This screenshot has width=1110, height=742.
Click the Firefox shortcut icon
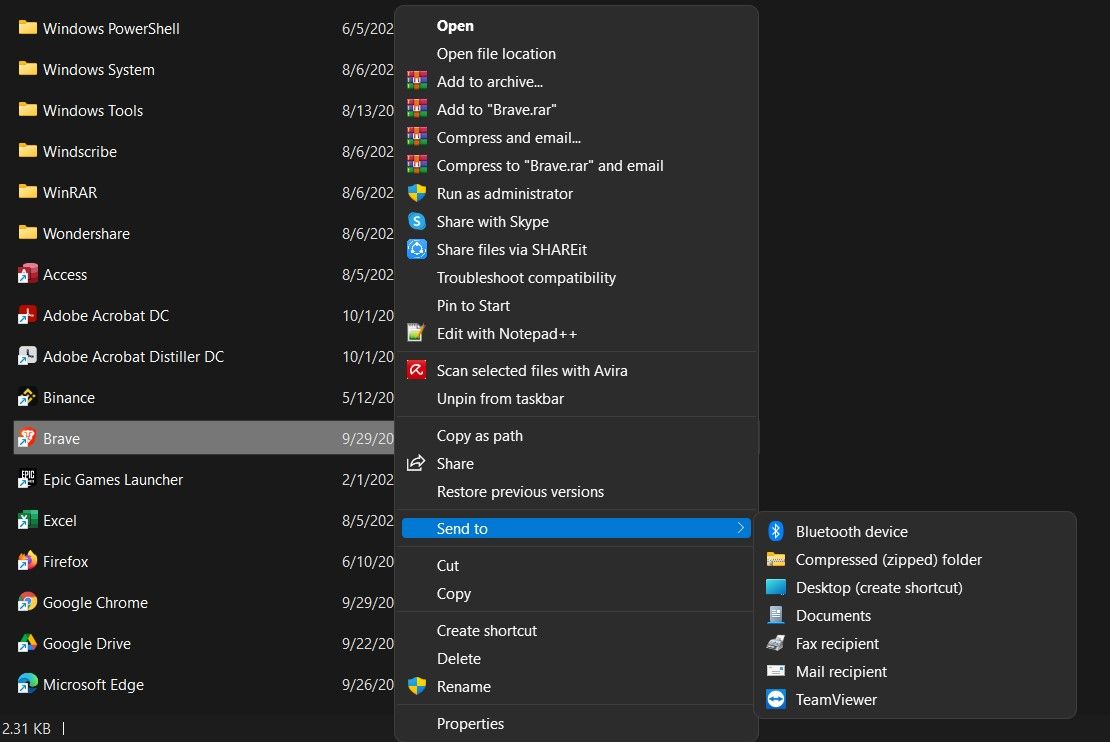point(28,562)
